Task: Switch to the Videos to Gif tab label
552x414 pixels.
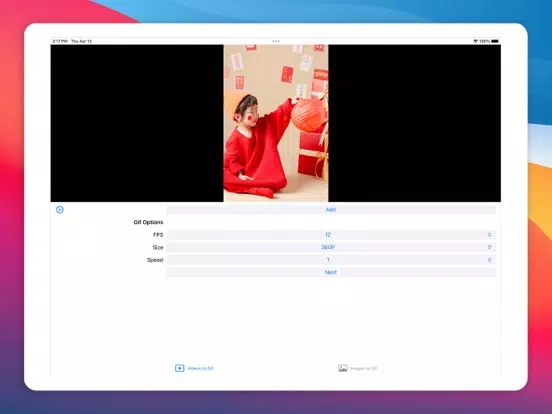Action: (x=200, y=368)
